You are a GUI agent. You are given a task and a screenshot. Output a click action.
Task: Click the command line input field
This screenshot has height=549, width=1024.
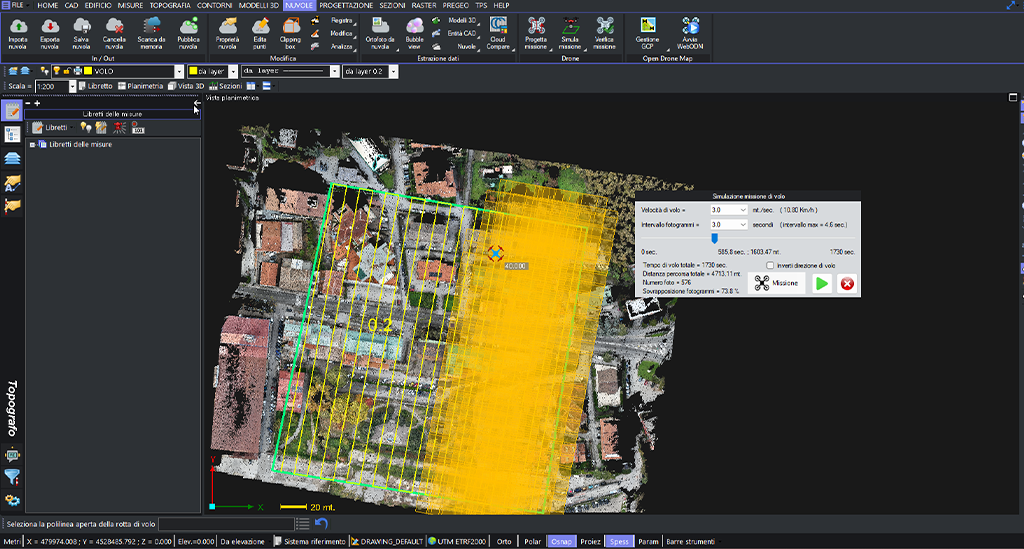[x=226, y=524]
